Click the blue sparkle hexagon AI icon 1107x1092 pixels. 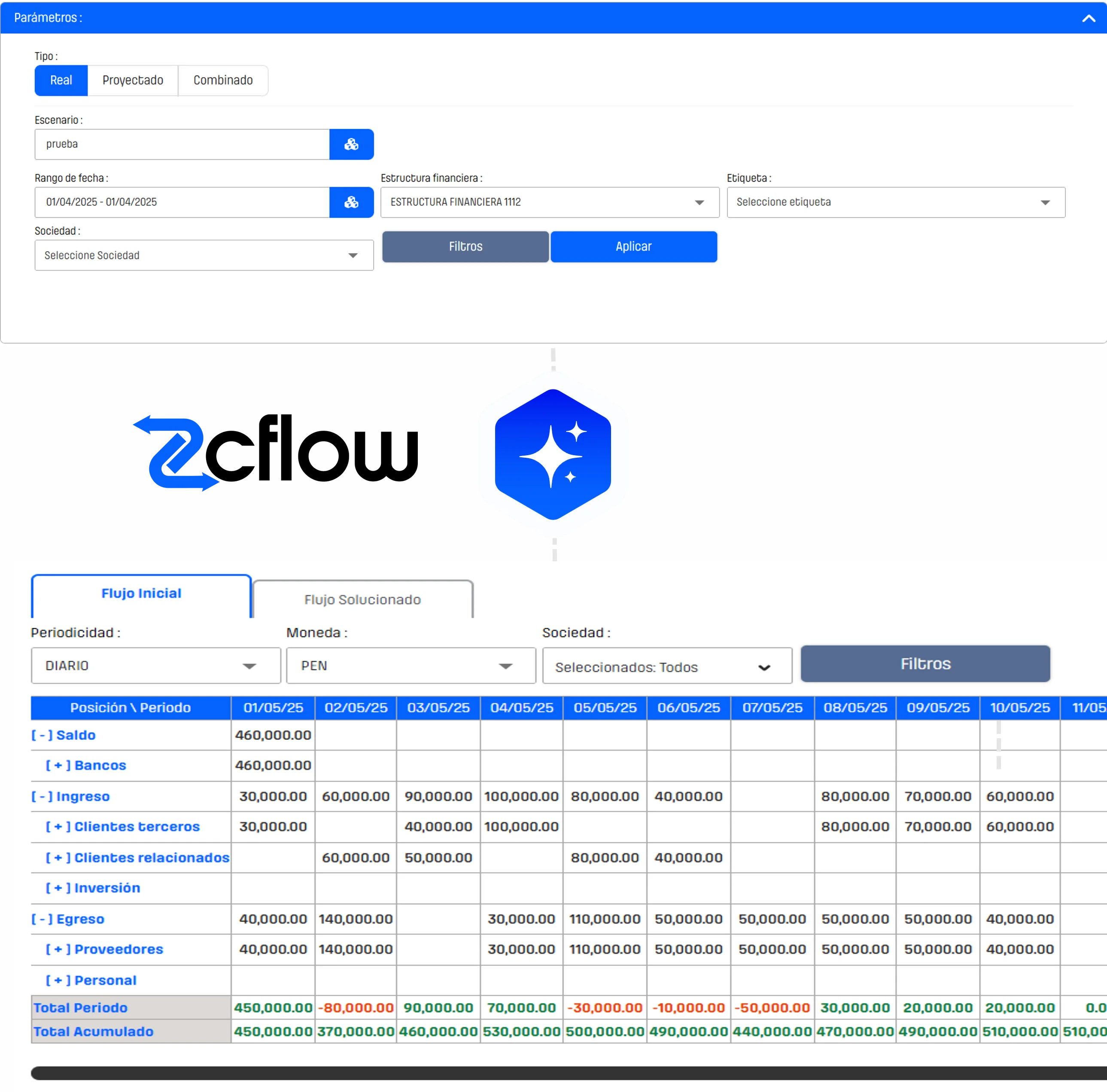click(x=553, y=454)
